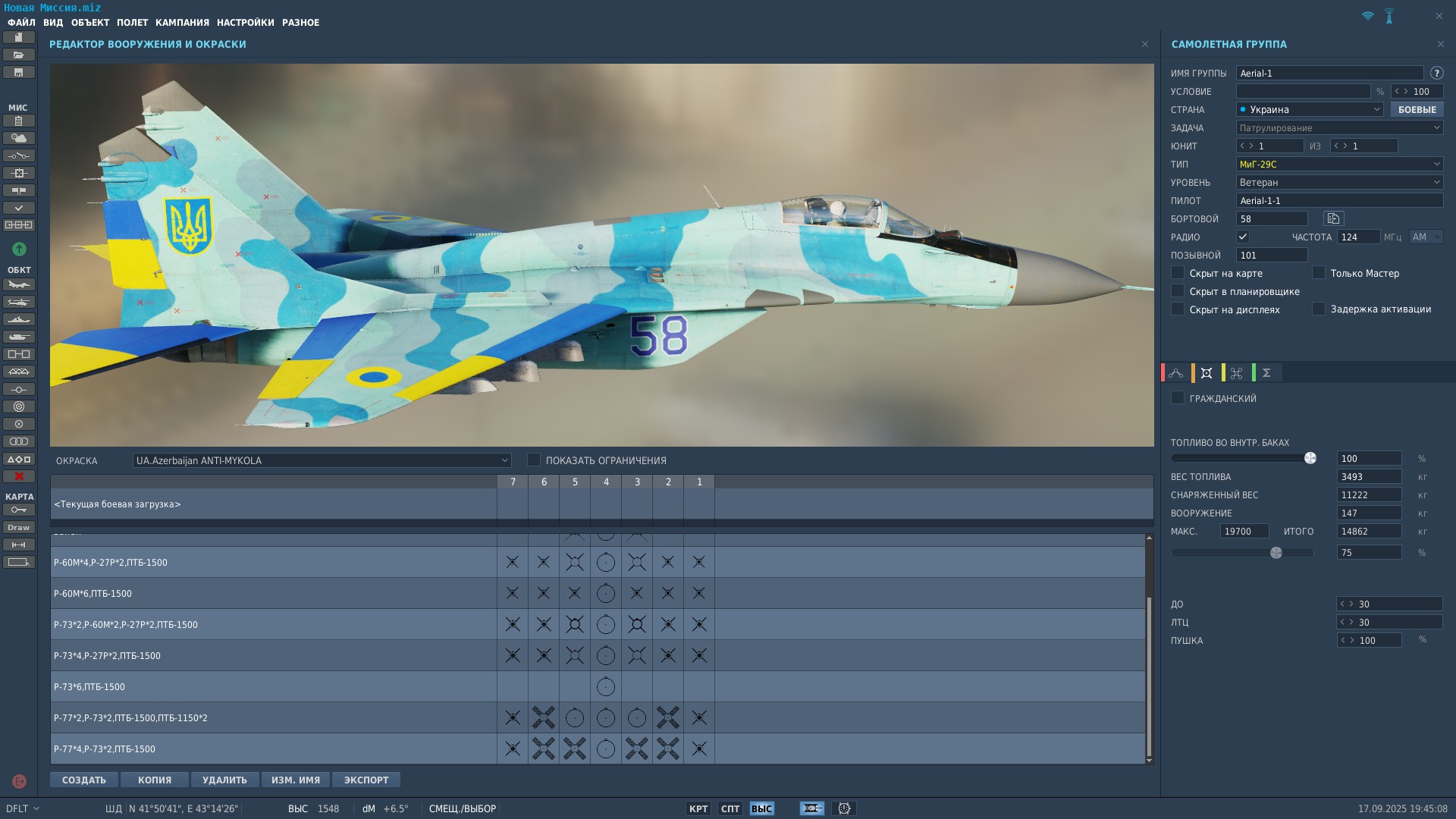Click the save mission disk icon

coord(19,72)
